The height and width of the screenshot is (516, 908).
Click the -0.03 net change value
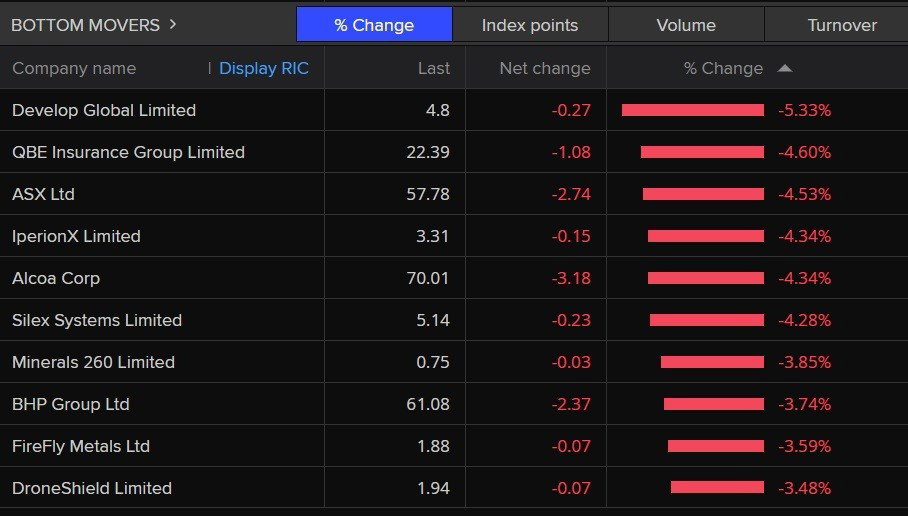click(571, 362)
